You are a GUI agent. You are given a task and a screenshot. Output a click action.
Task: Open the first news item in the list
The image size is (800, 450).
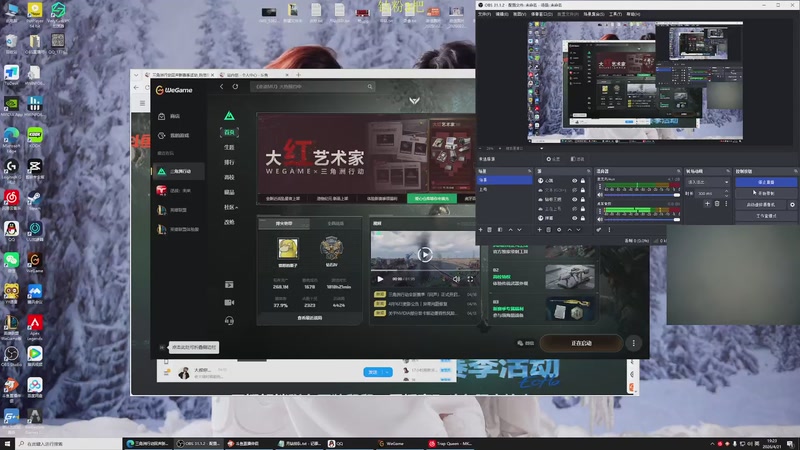pyautogui.click(x=426, y=294)
